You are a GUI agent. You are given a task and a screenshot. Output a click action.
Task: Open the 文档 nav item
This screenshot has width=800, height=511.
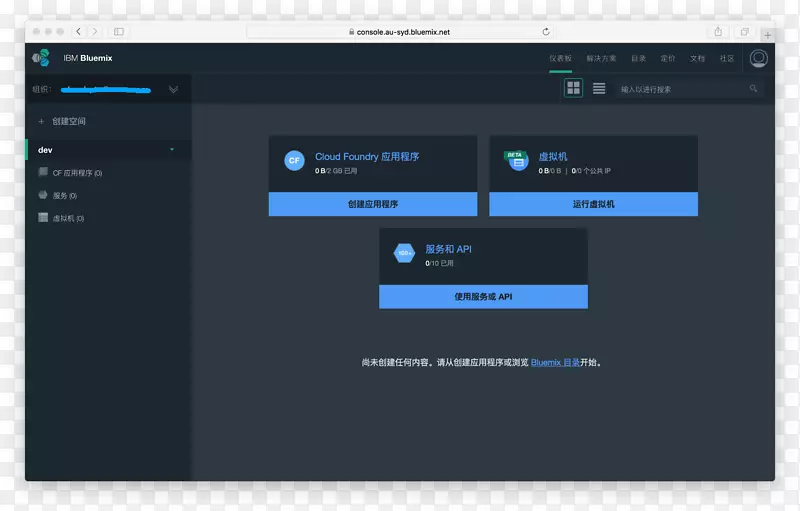point(697,59)
